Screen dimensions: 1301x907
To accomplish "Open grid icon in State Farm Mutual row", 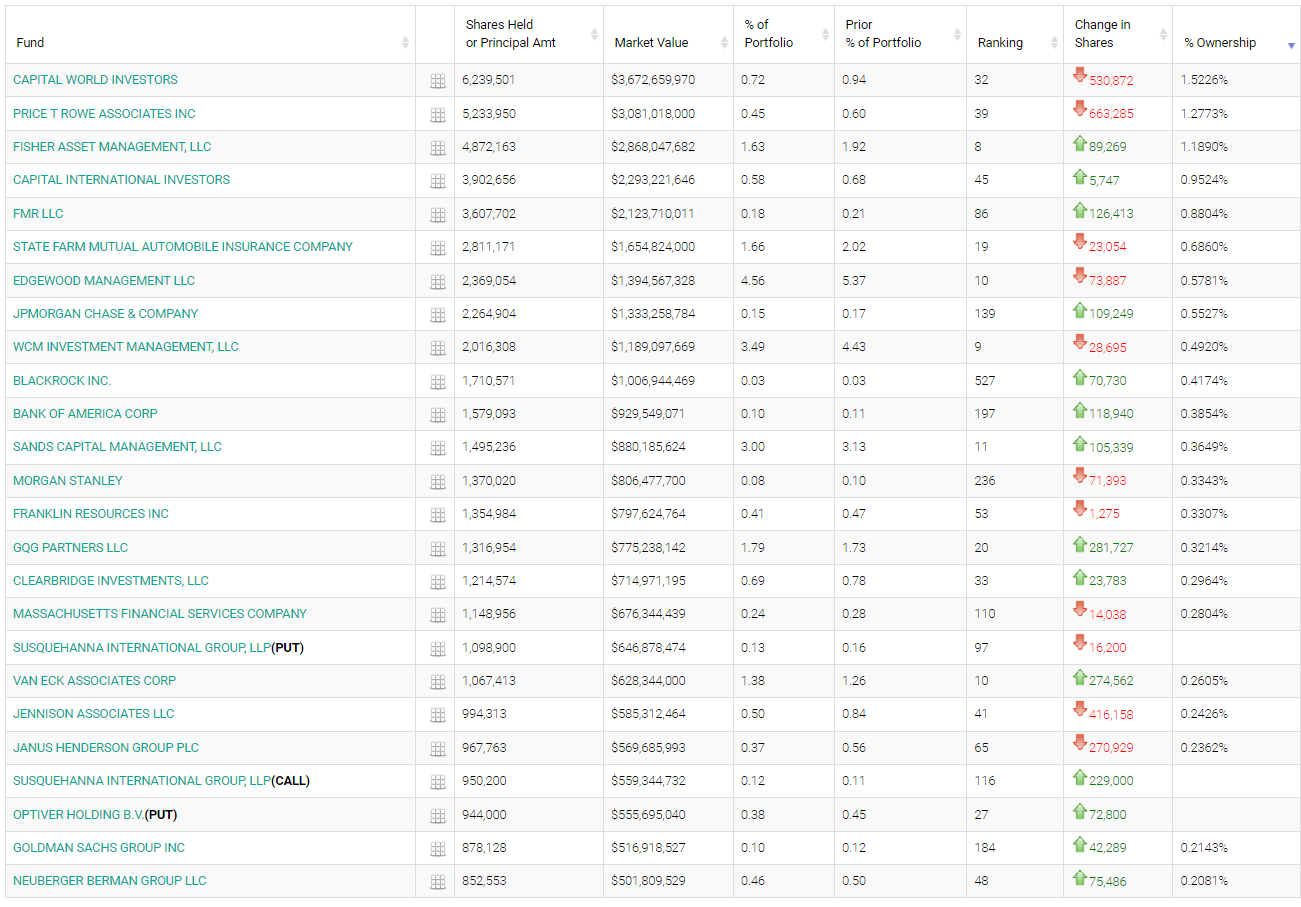I will (437, 248).
